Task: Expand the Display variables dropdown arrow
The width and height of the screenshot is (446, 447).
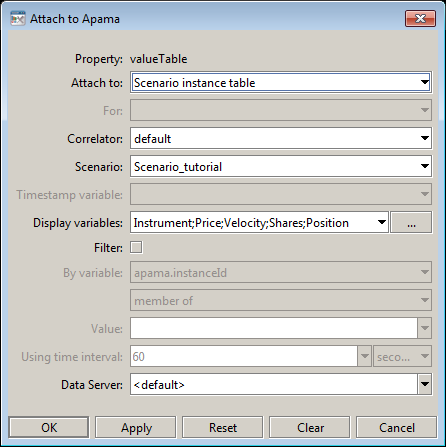Action: tap(382, 222)
